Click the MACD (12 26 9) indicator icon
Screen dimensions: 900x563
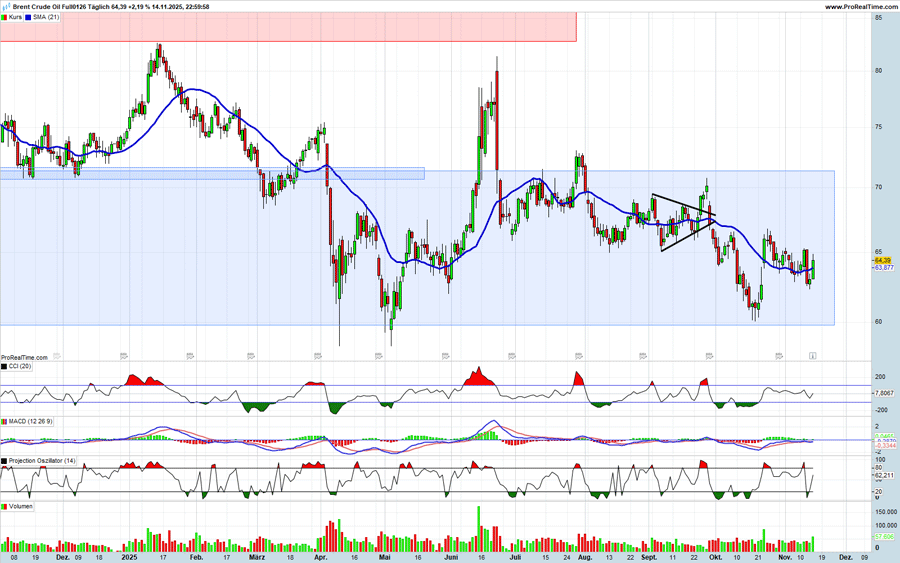[x=4, y=422]
